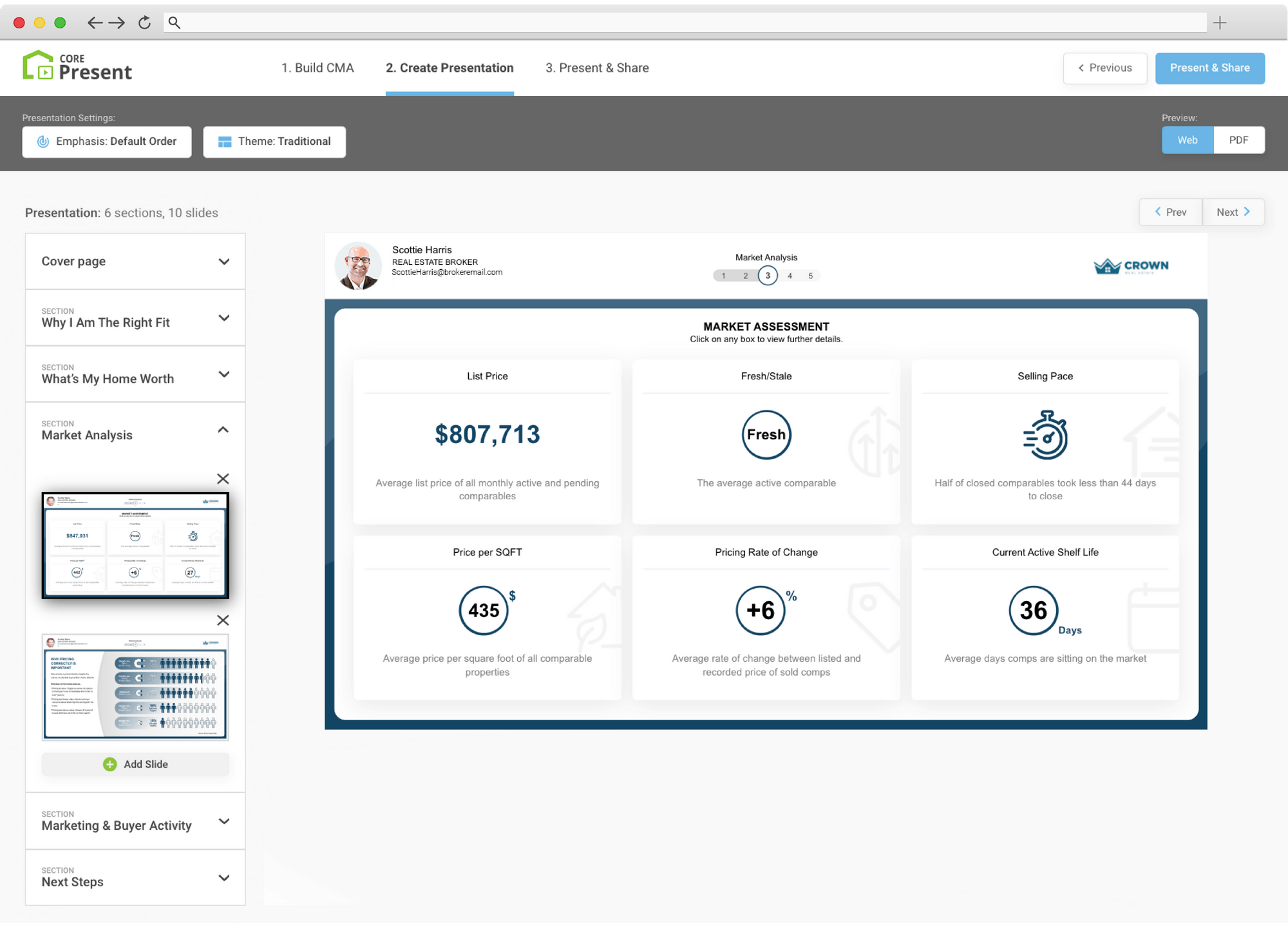Select step 5 in the Market Analysis pager
The width and height of the screenshot is (1288, 929).
(811, 275)
